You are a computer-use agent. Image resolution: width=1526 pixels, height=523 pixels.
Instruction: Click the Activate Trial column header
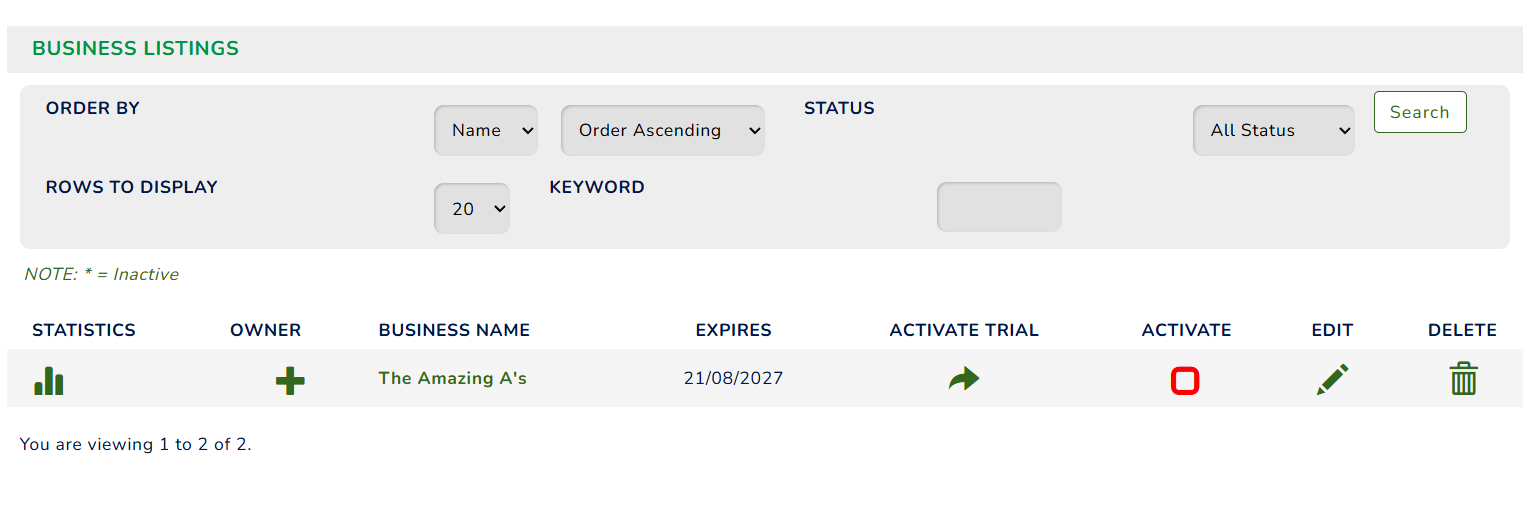pos(964,330)
